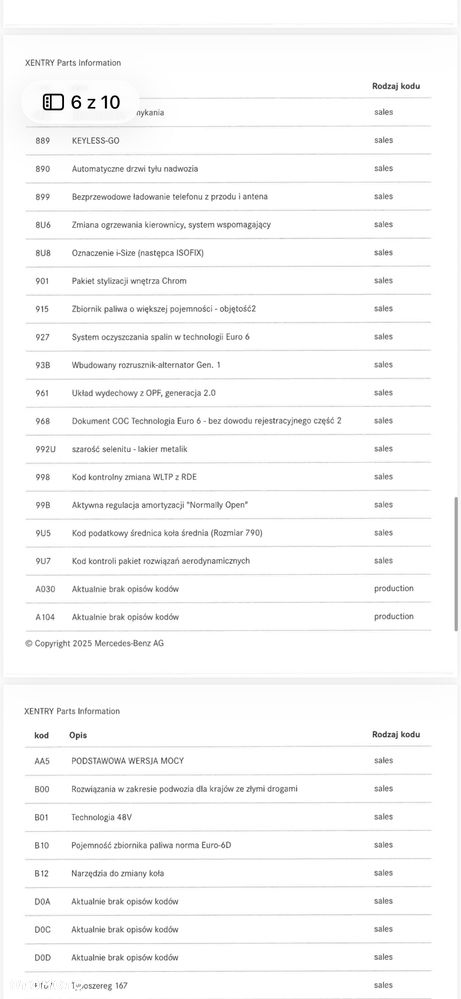Click the Copyright 2025 Mercedes-Benz AG text
Viewport: 461px width, 999px height.
click(94, 643)
